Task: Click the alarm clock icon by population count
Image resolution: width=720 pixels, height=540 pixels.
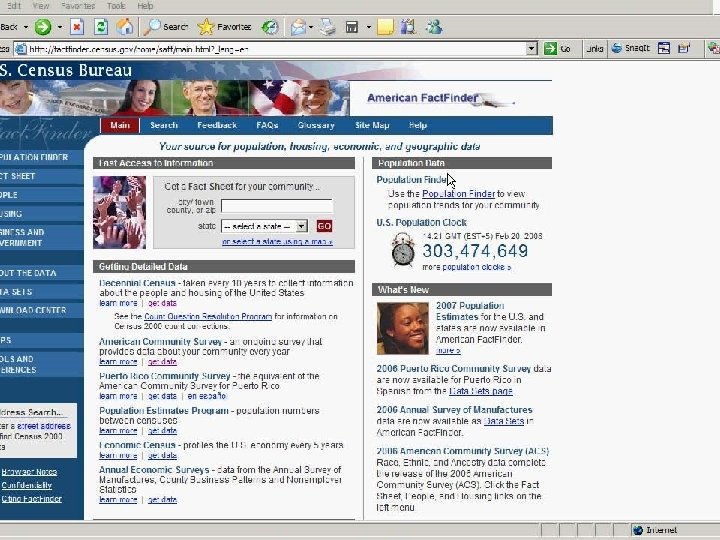Action: tap(403, 249)
